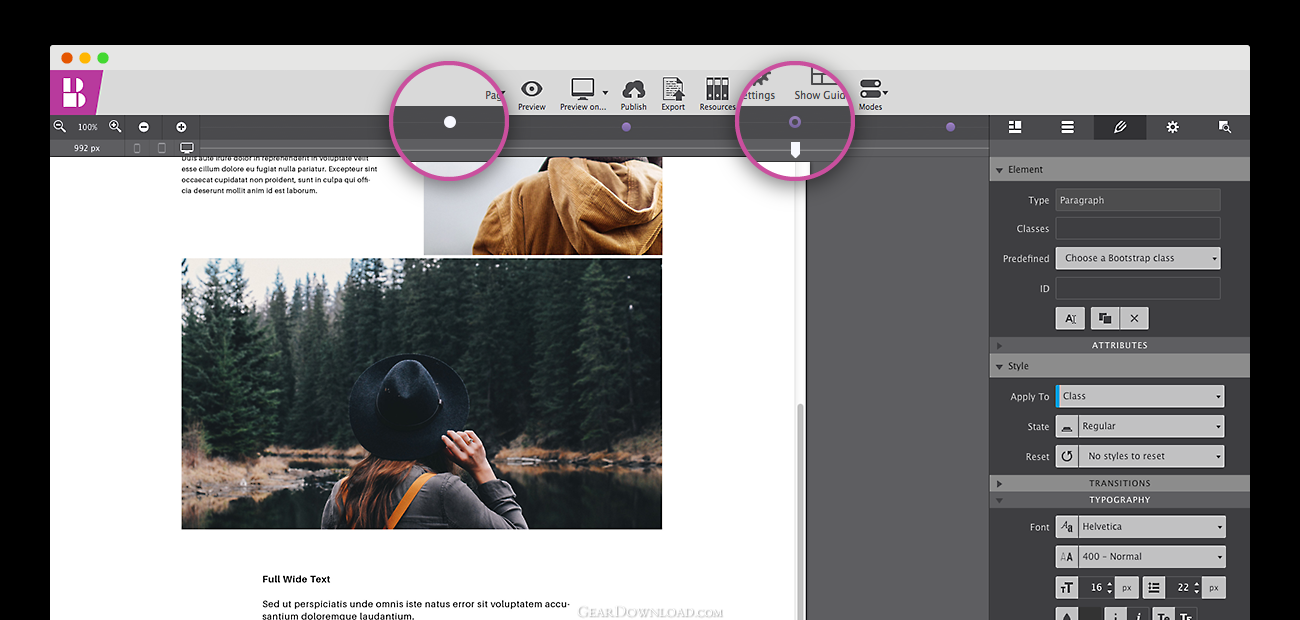Image resolution: width=1300 pixels, height=620 pixels.
Task: Zoom in with the magnifier plus icon
Action: click(x=115, y=127)
